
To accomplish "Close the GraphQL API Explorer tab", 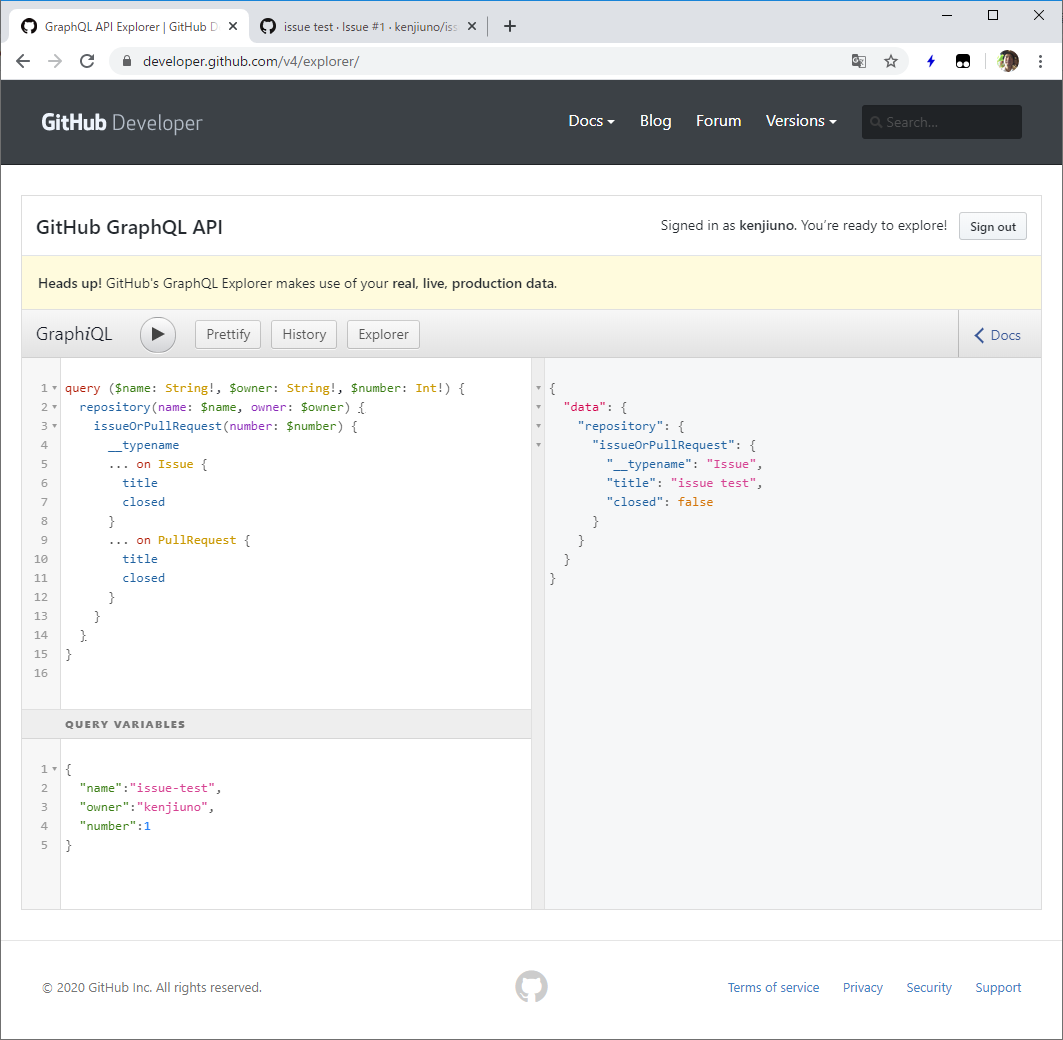I will click(x=233, y=26).
